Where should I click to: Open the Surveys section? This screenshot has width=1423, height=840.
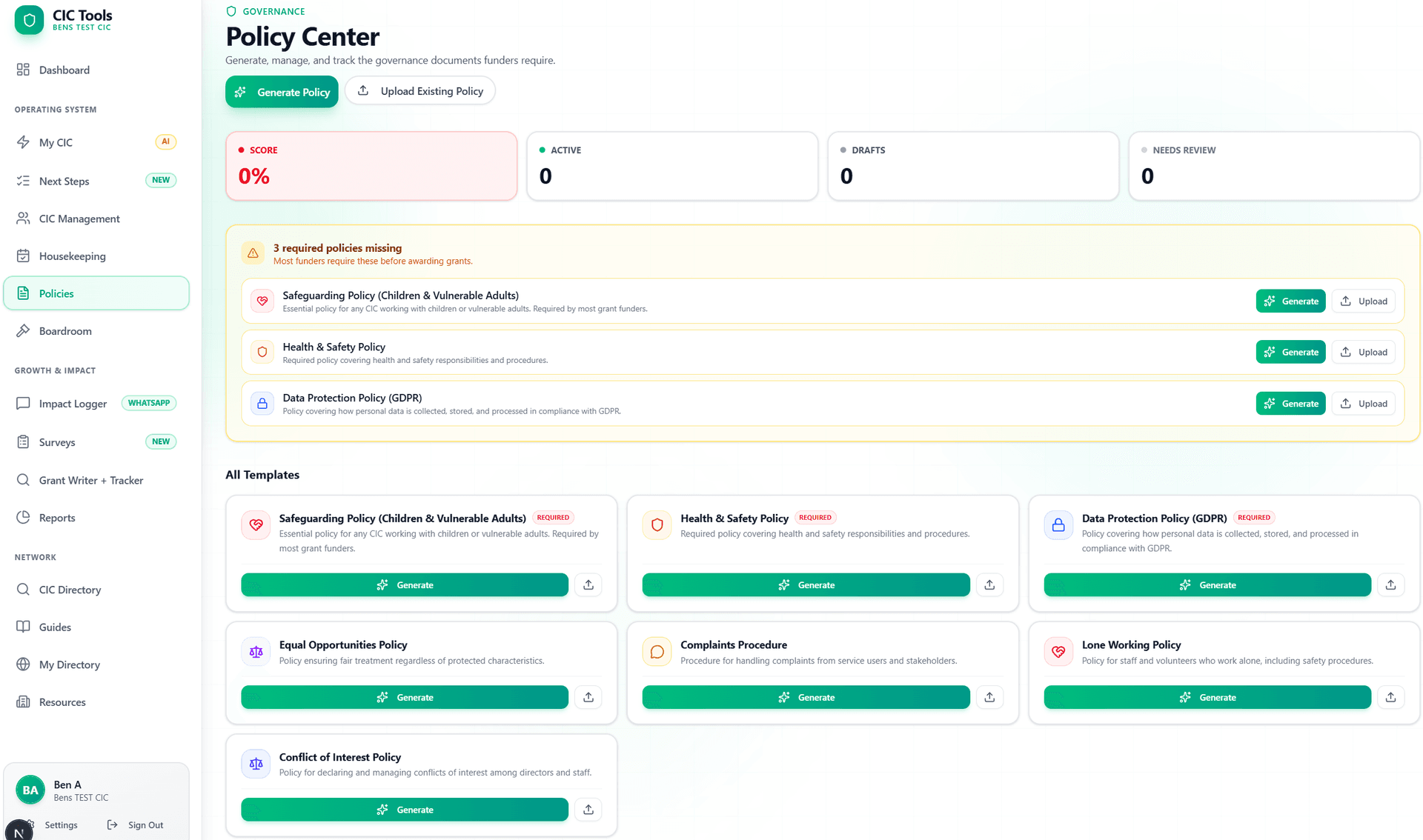click(57, 441)
